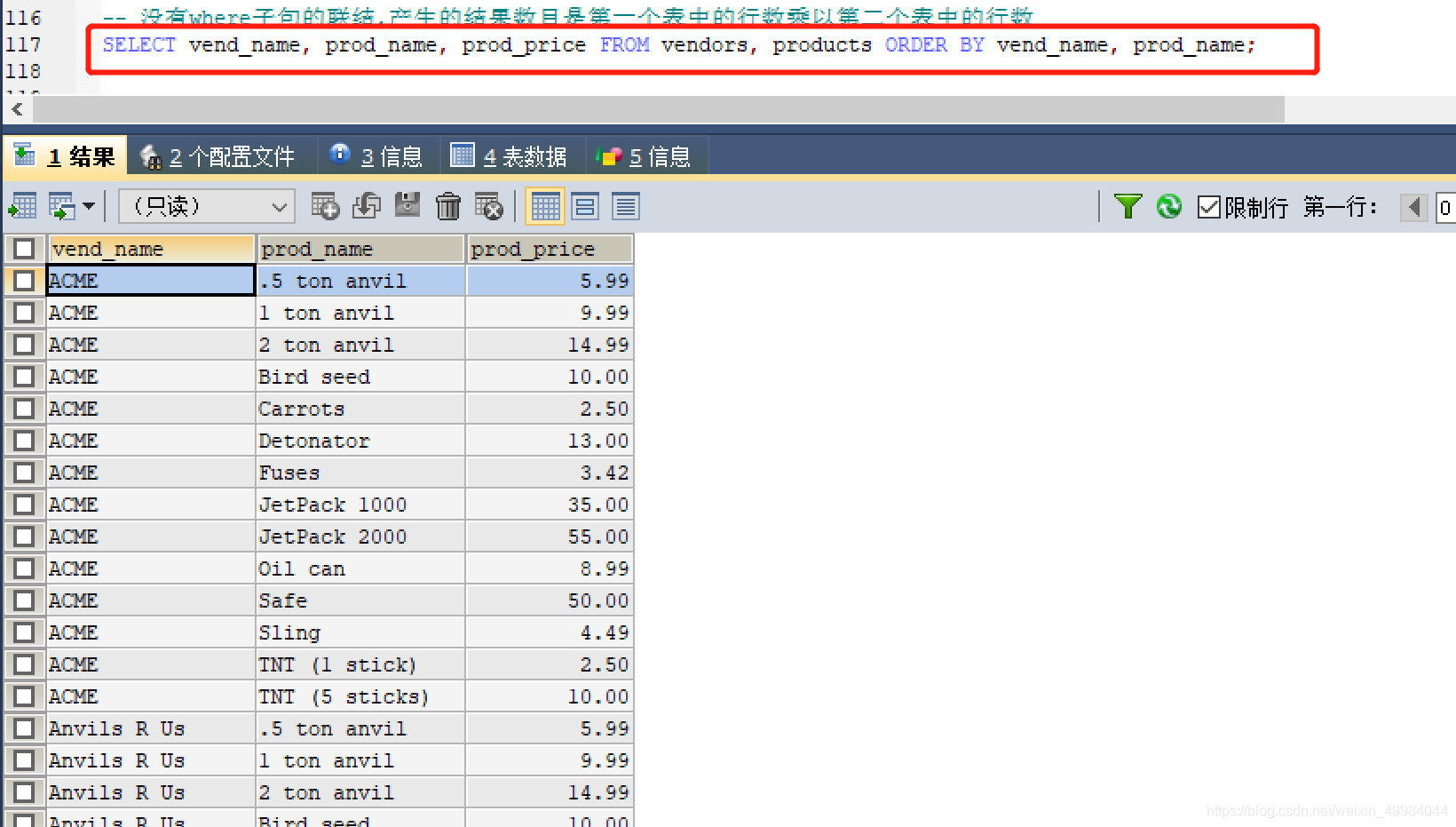The height and width of the screenshot is (827, 1456).
Task: Check the ACME 1 ton anvil row
Action: click(x=24, y=313)
